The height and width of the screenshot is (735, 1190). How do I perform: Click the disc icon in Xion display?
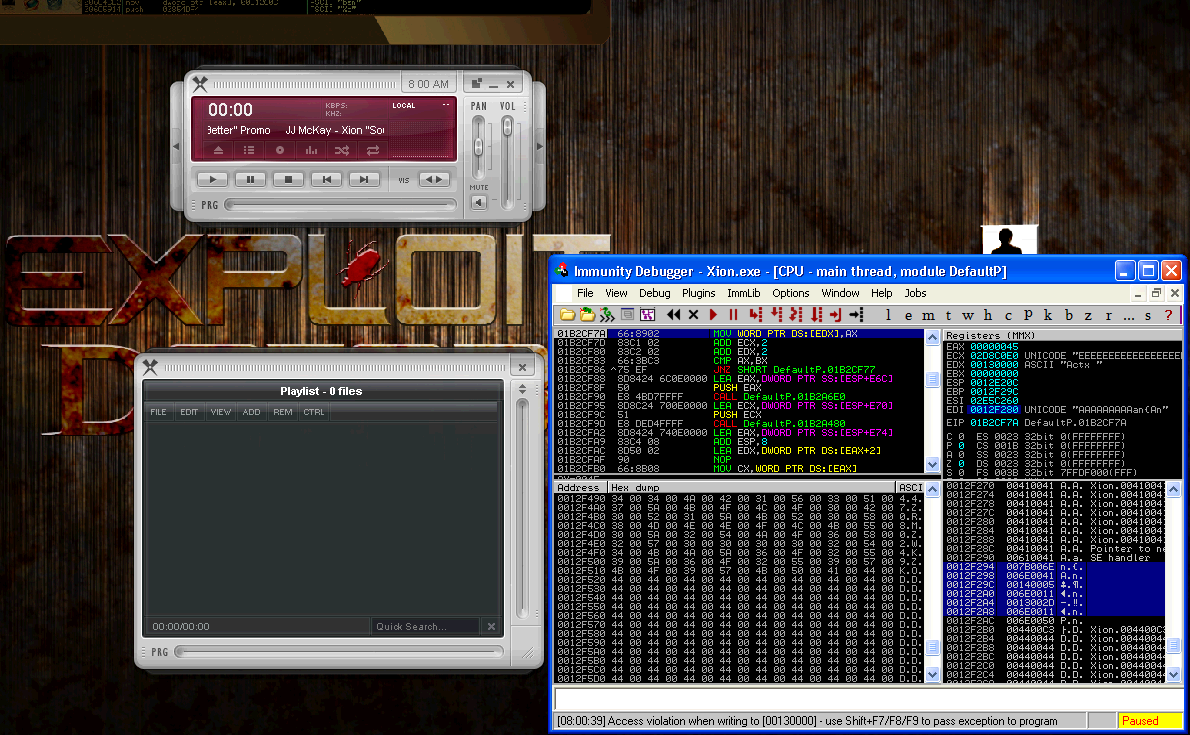pyautogui.click(x=280, y=150)
